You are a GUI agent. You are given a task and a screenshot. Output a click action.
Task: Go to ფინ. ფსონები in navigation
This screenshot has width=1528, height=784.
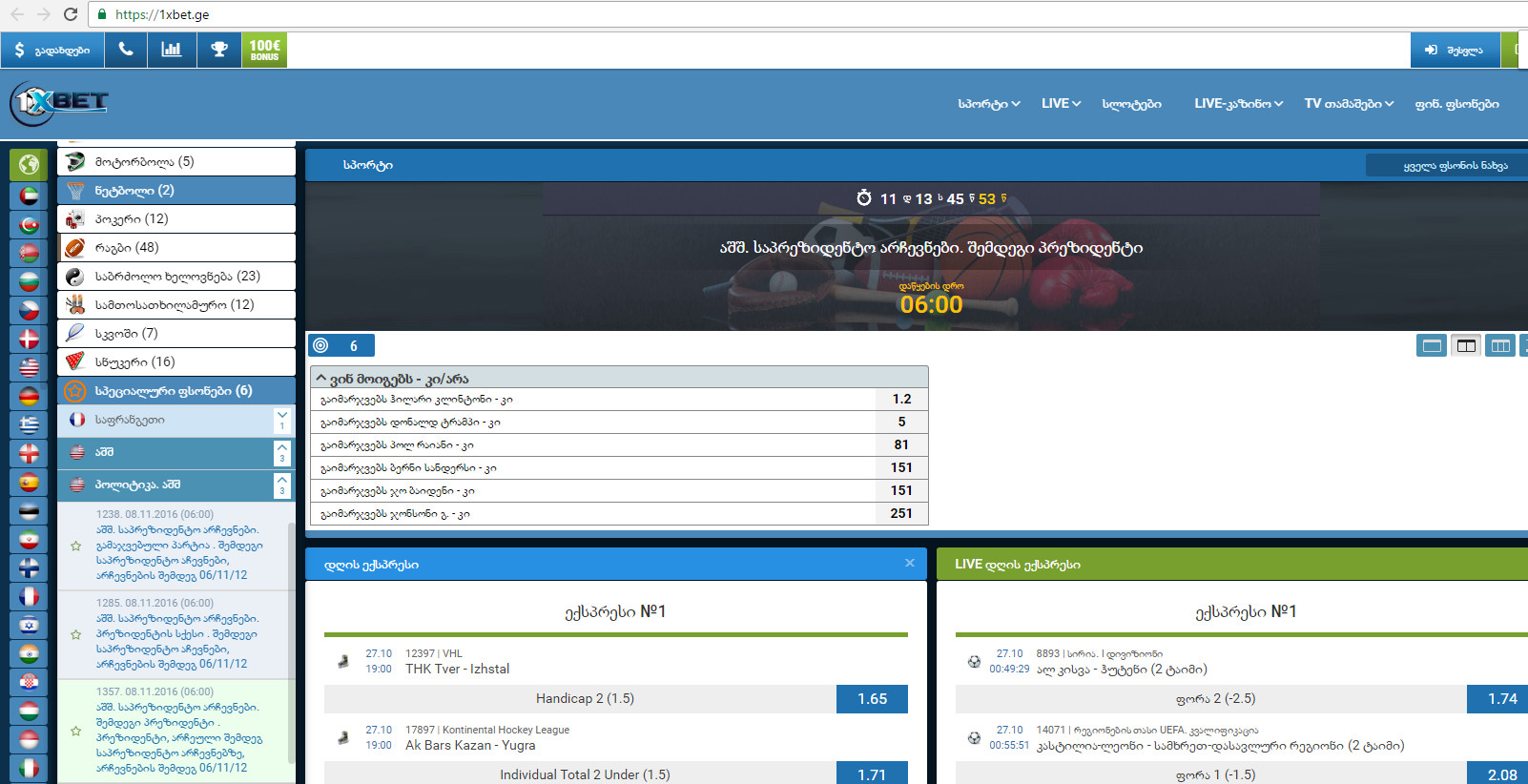[x=1456, y=104]
